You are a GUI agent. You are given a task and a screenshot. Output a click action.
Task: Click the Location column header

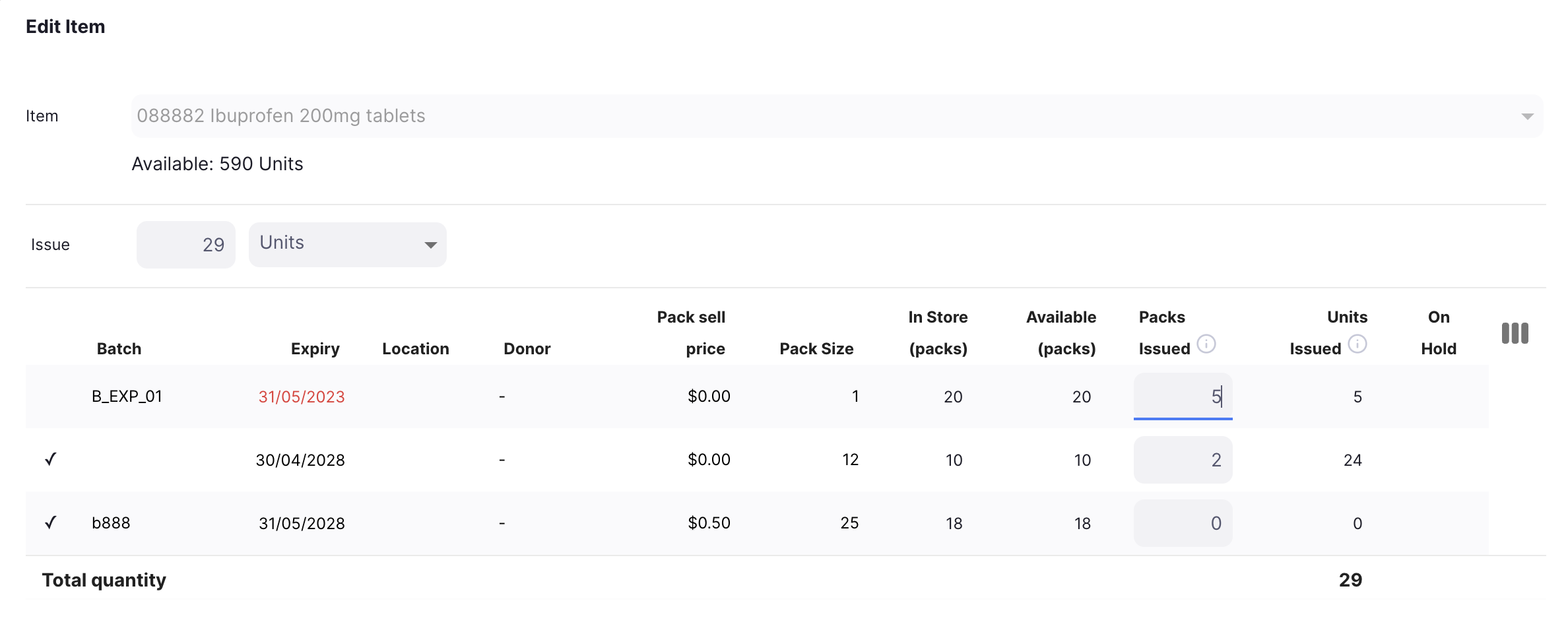point(415,348)
